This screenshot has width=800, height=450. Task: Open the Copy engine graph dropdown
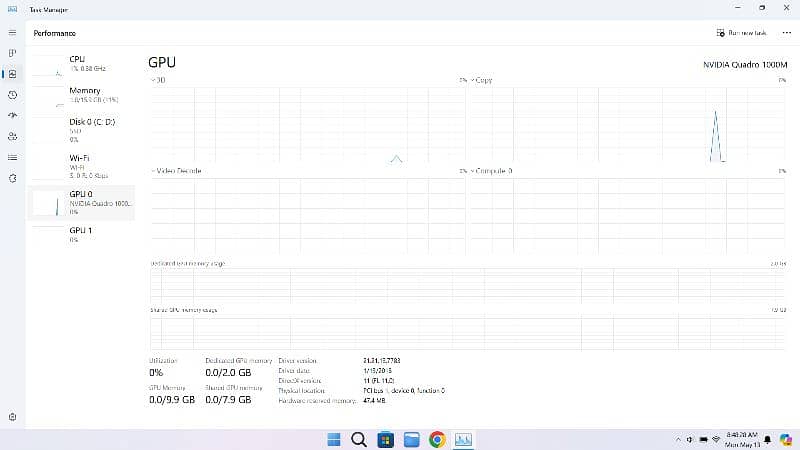click(x=481, y=80)
